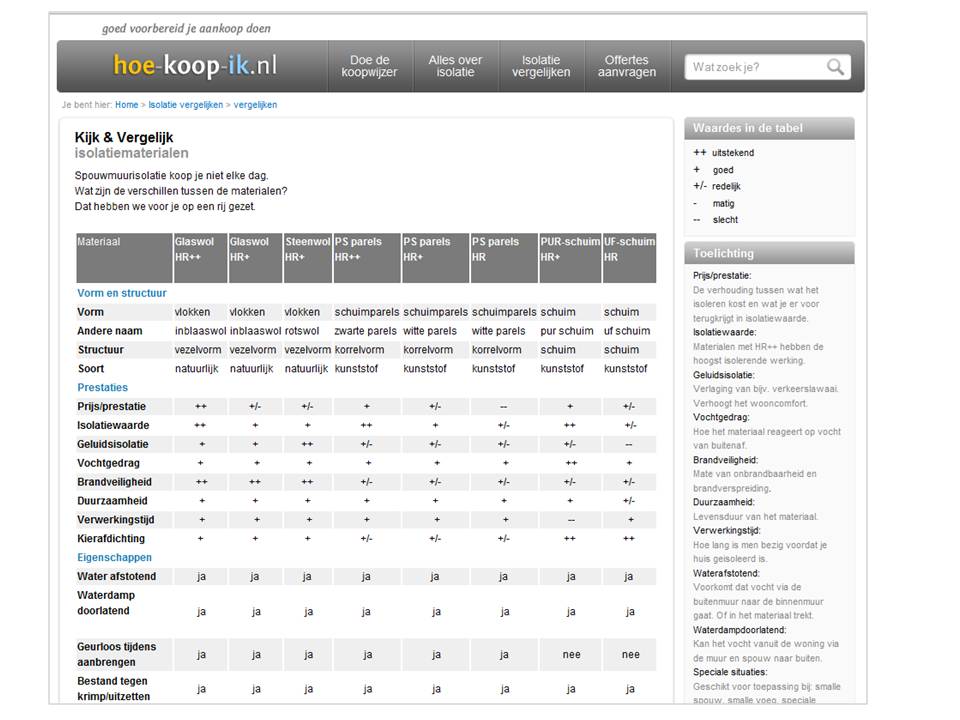Screen dimensions: 960x720
Task: Click the 'vergelijken' breadcrumb link
Action: pos(255,105)
